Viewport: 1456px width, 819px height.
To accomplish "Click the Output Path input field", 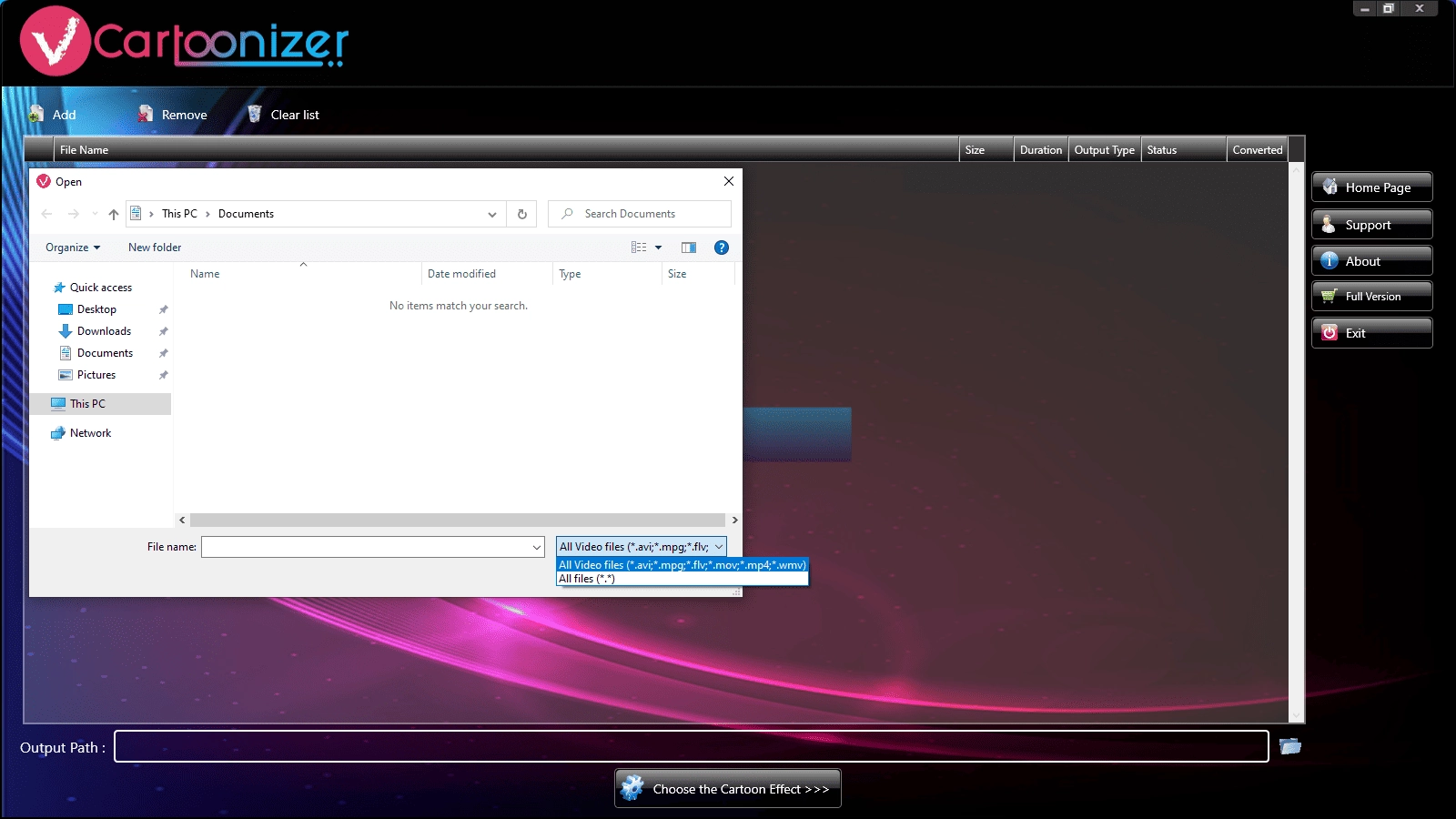I will (x=692, y=746).
